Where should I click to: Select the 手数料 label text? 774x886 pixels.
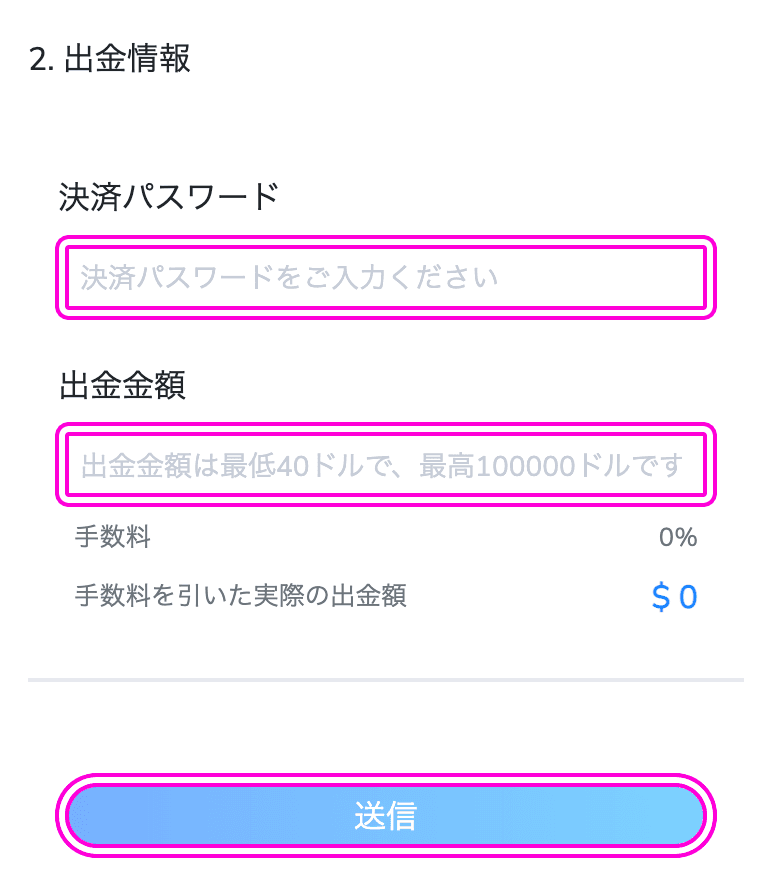point(112,536)
